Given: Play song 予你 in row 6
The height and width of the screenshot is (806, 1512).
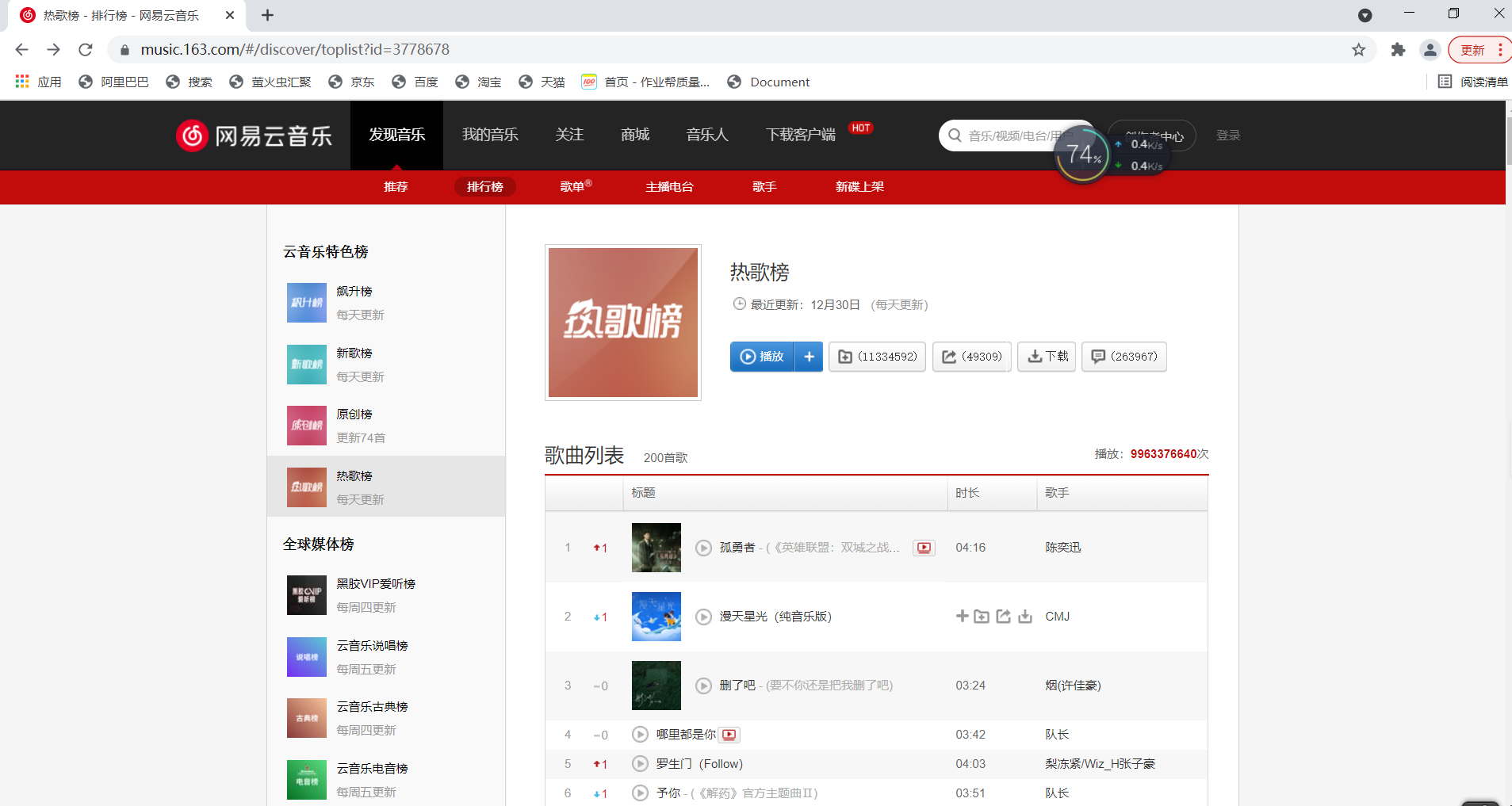Looking at the screenshot, I should 640,793.
